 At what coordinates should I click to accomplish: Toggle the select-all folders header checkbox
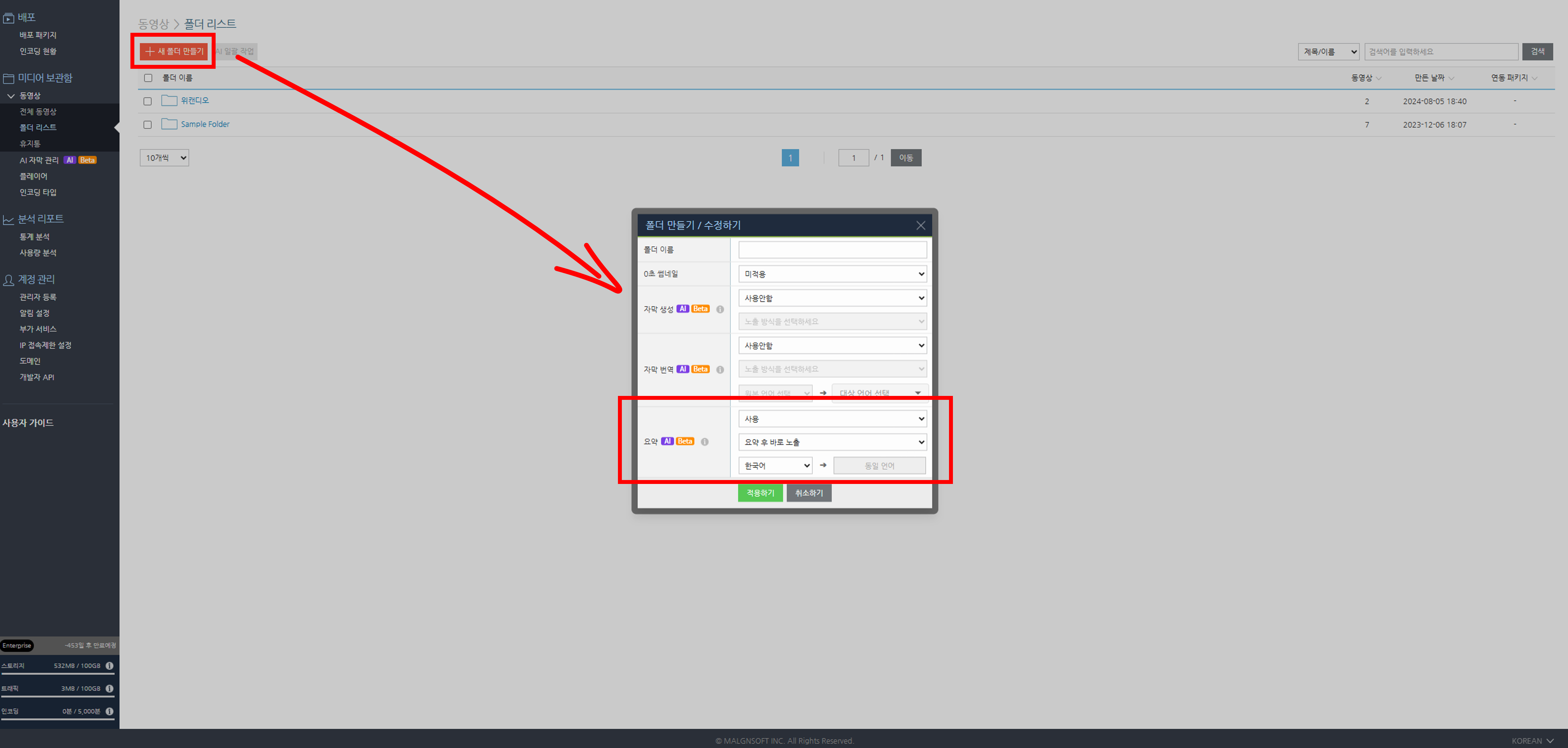(x=148, y=78)
